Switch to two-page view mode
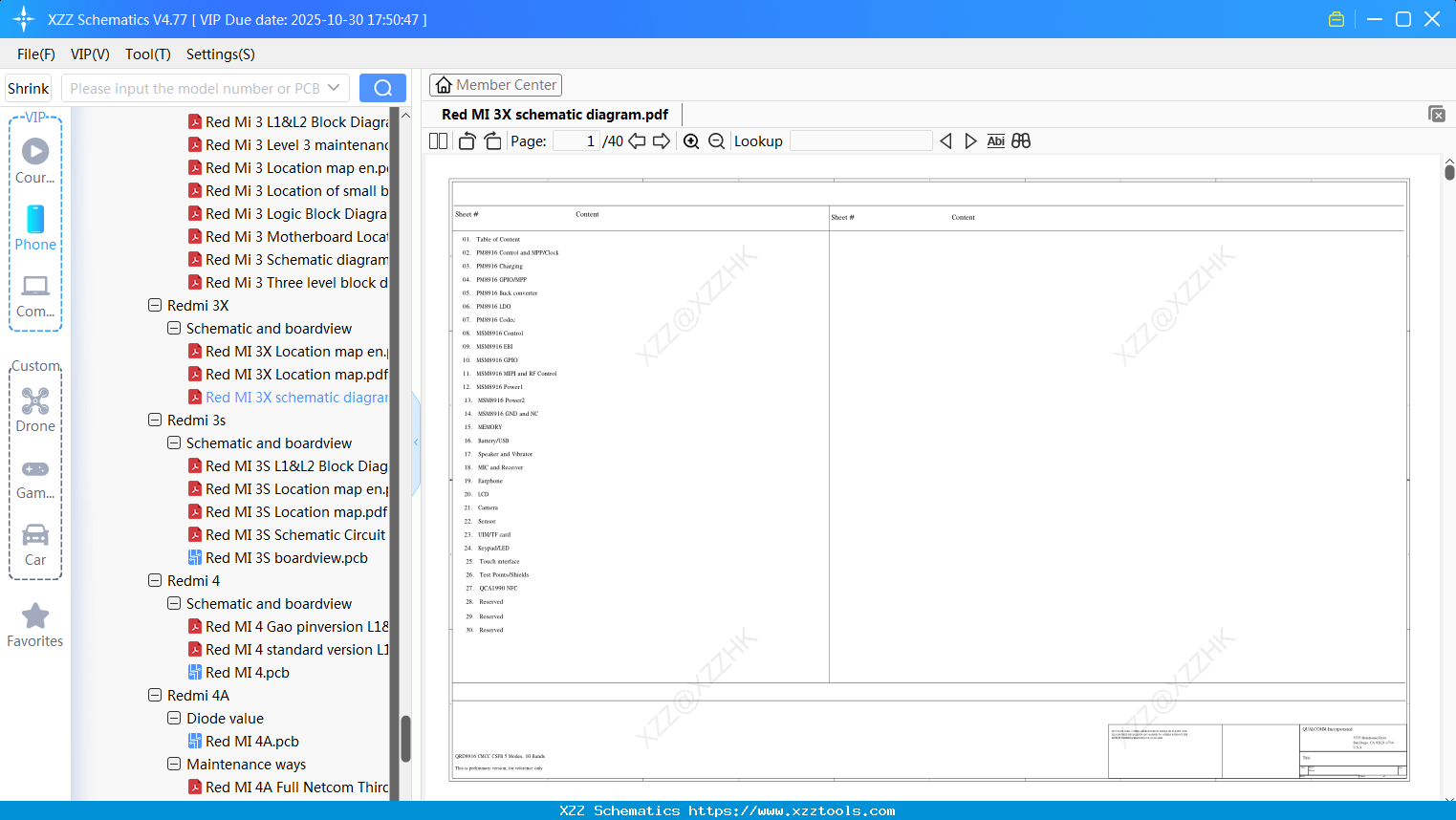1456x820 pixels. (x=437, y=140)
